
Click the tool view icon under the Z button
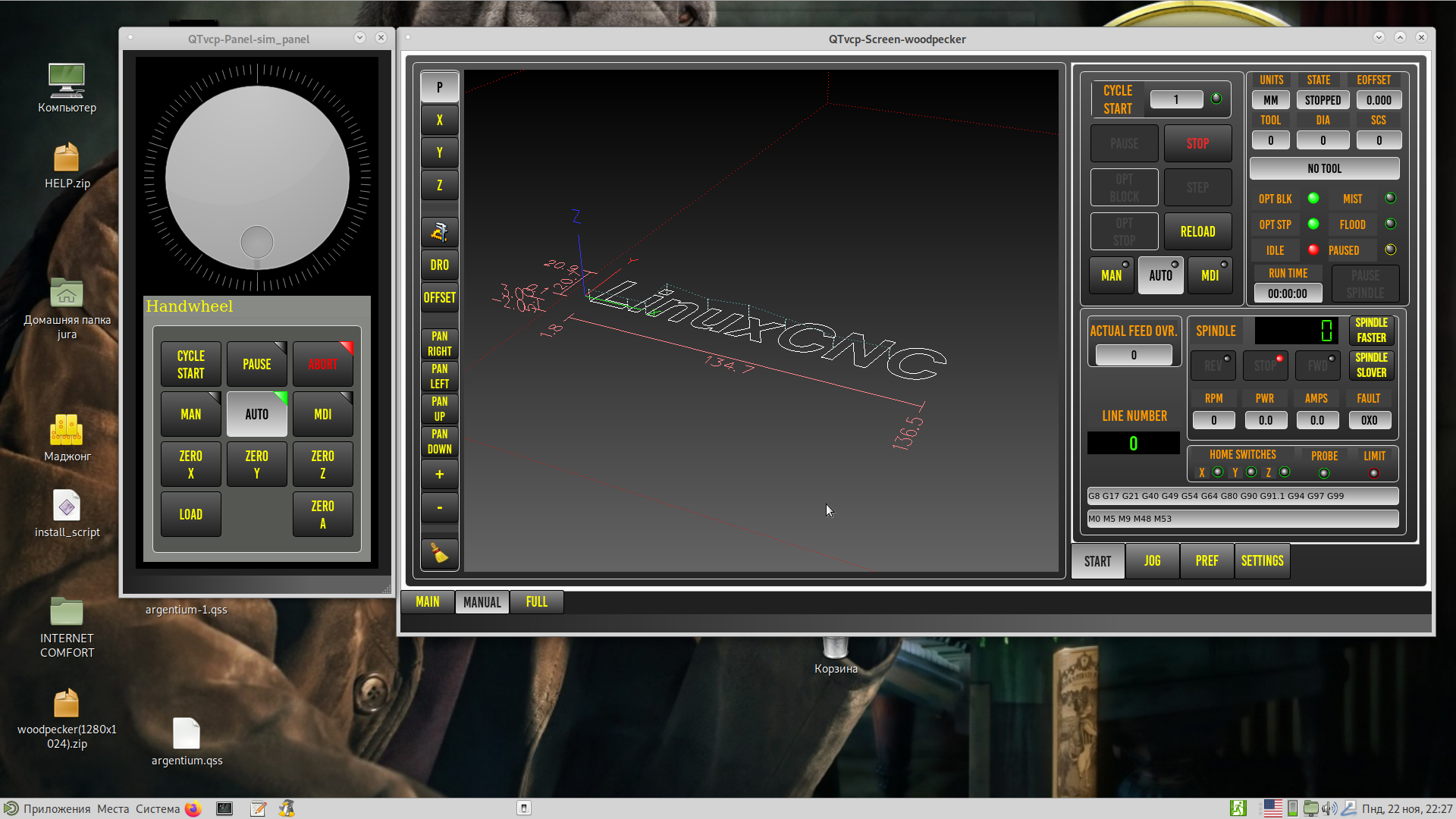[x=439, y=231]
